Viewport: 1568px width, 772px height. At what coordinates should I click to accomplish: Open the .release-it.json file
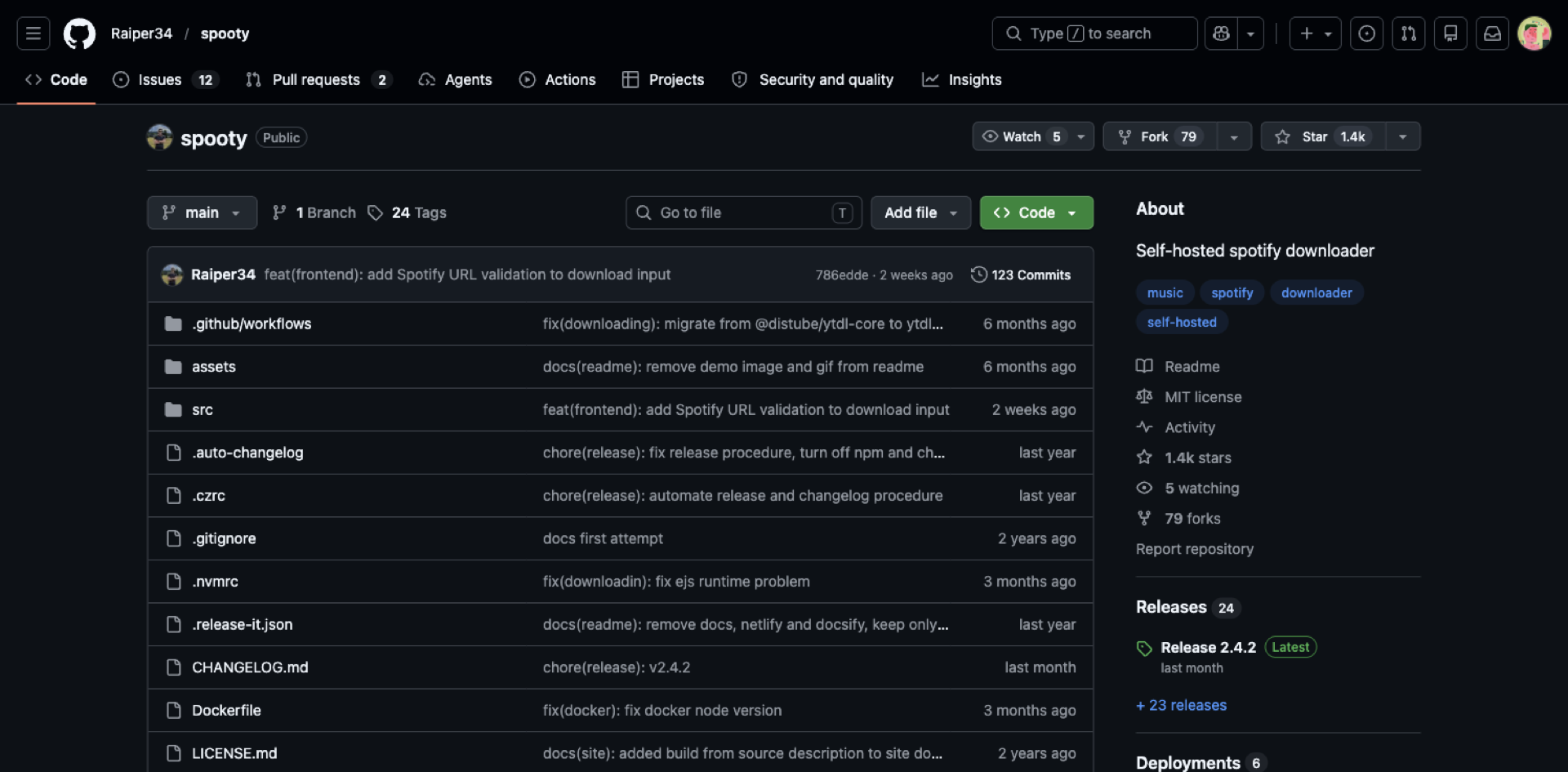point(242,624)
